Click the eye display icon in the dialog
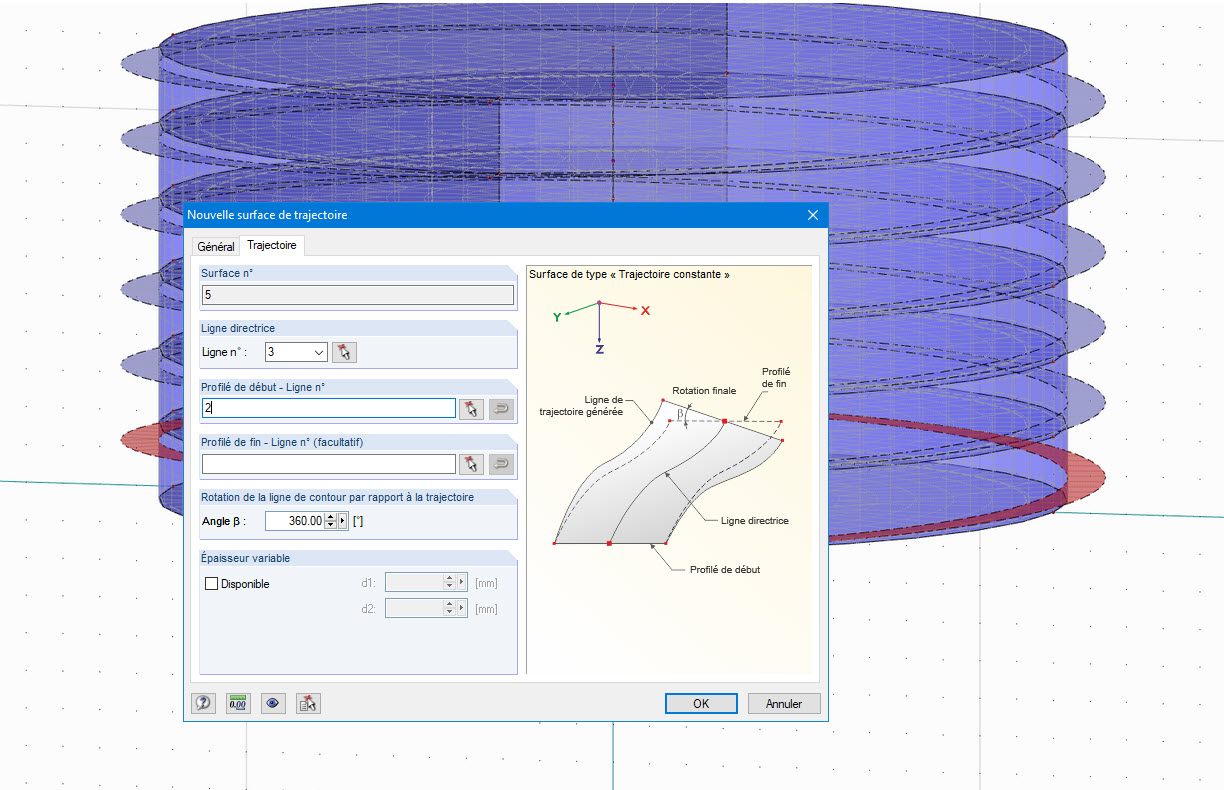This screenshot has width=1224, height=790. [273, 703]
